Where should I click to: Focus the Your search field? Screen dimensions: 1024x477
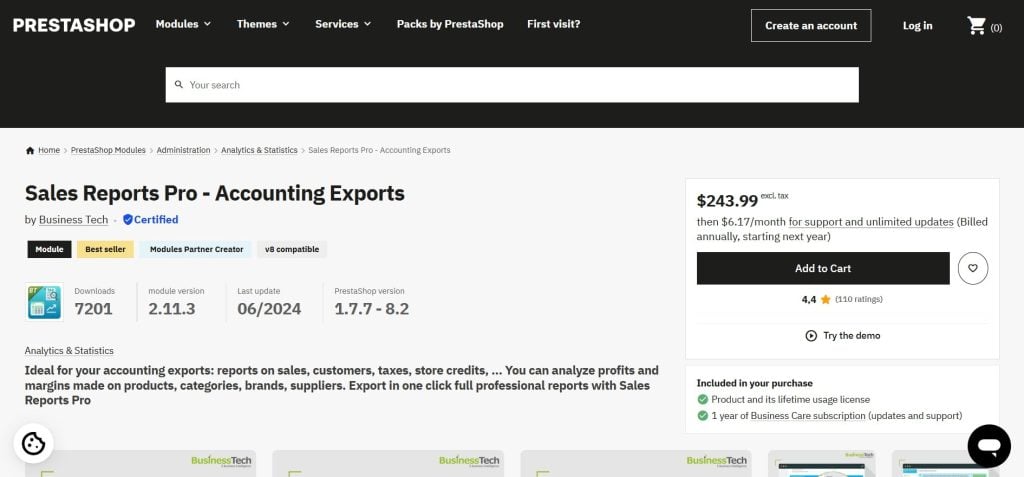coord(512,85)
